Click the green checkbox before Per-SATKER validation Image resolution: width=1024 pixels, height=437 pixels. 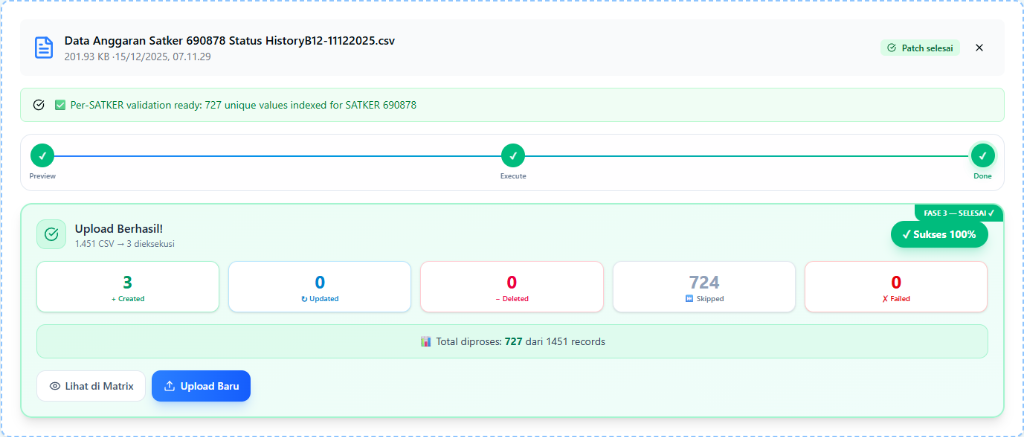pos(60,105)
